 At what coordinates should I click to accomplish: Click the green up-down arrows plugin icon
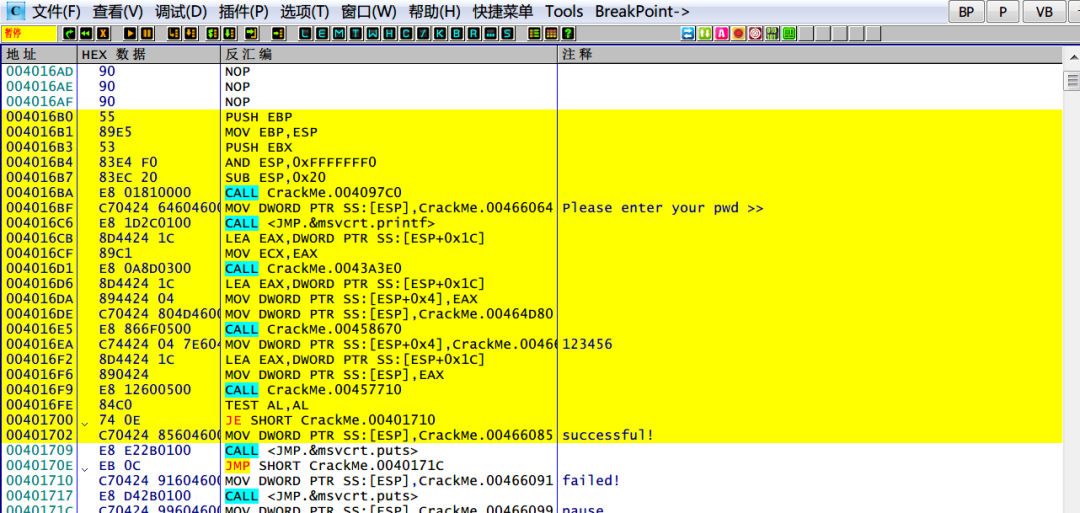tap(705, 33)
